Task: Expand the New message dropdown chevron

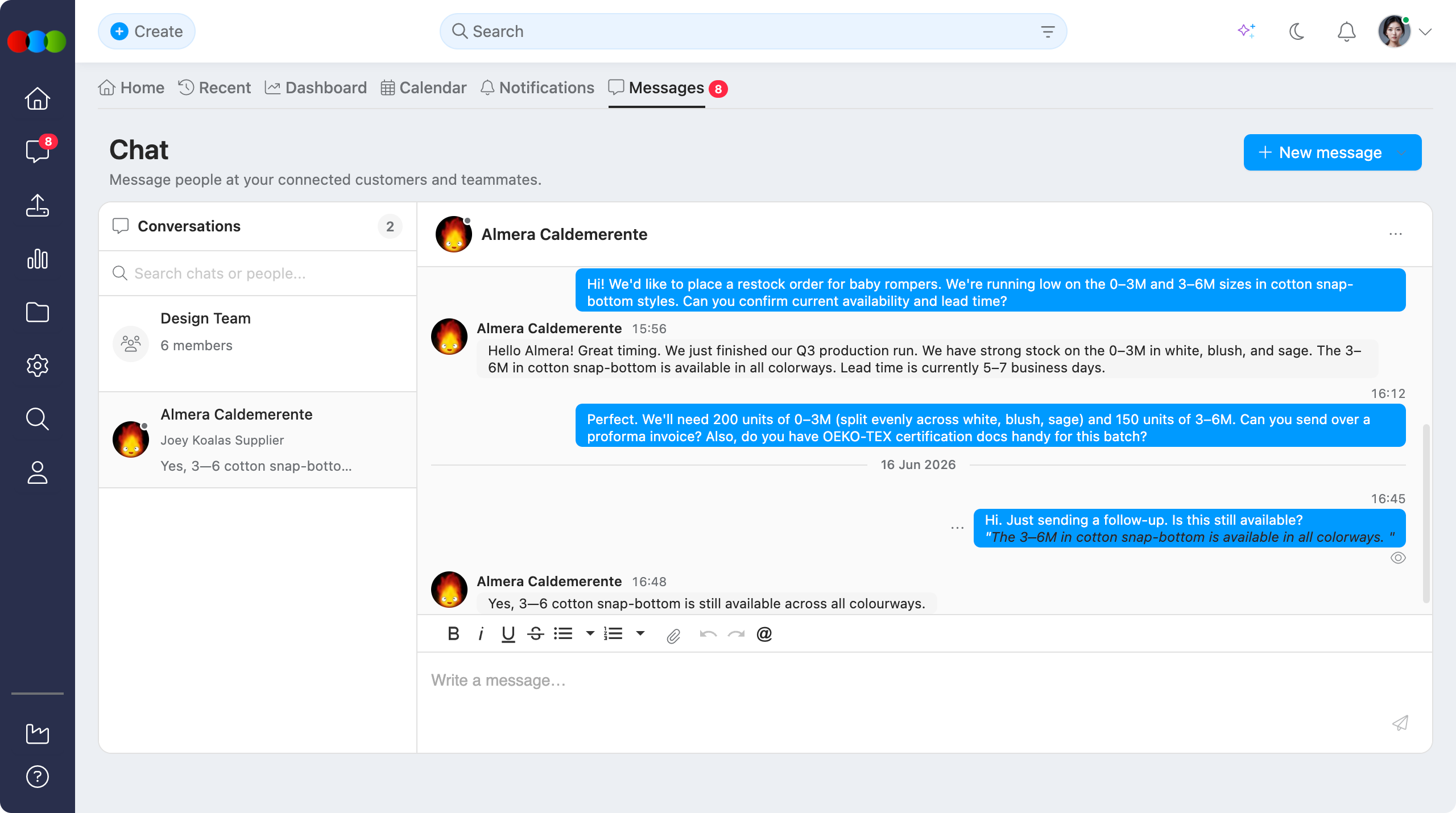Action: [1401, 152]
